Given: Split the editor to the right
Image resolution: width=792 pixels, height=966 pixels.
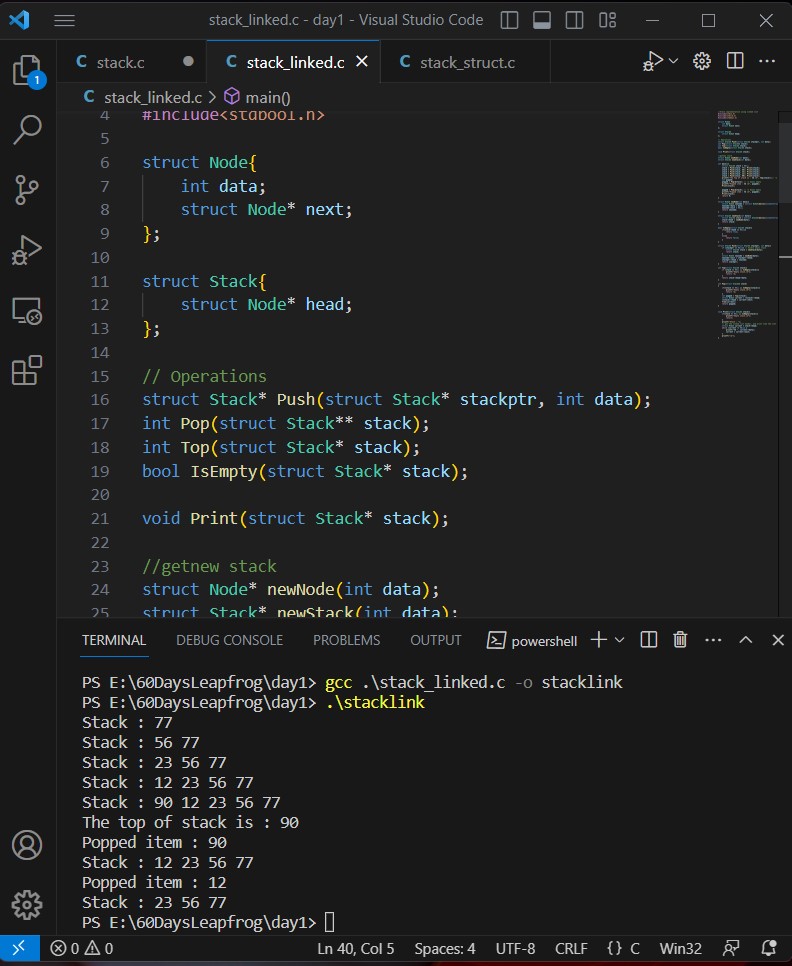Looking at the screenshot, I should (x=735, y=61).
